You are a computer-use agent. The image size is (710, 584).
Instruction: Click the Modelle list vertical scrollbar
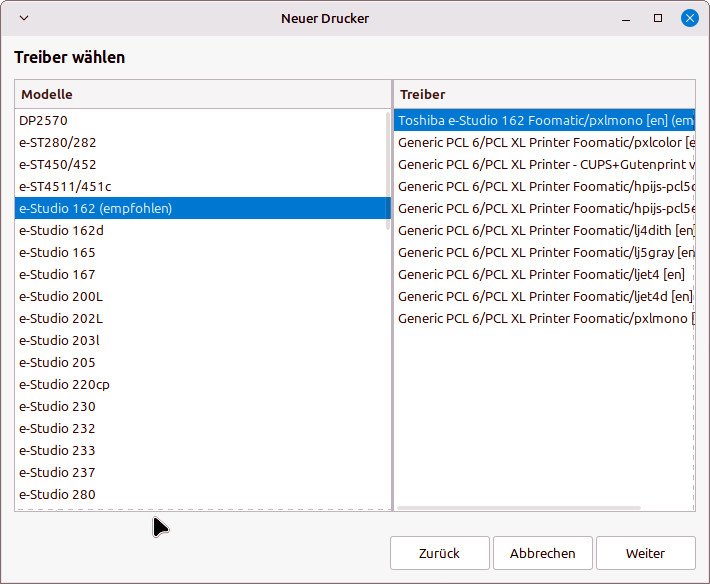(388, 171)
